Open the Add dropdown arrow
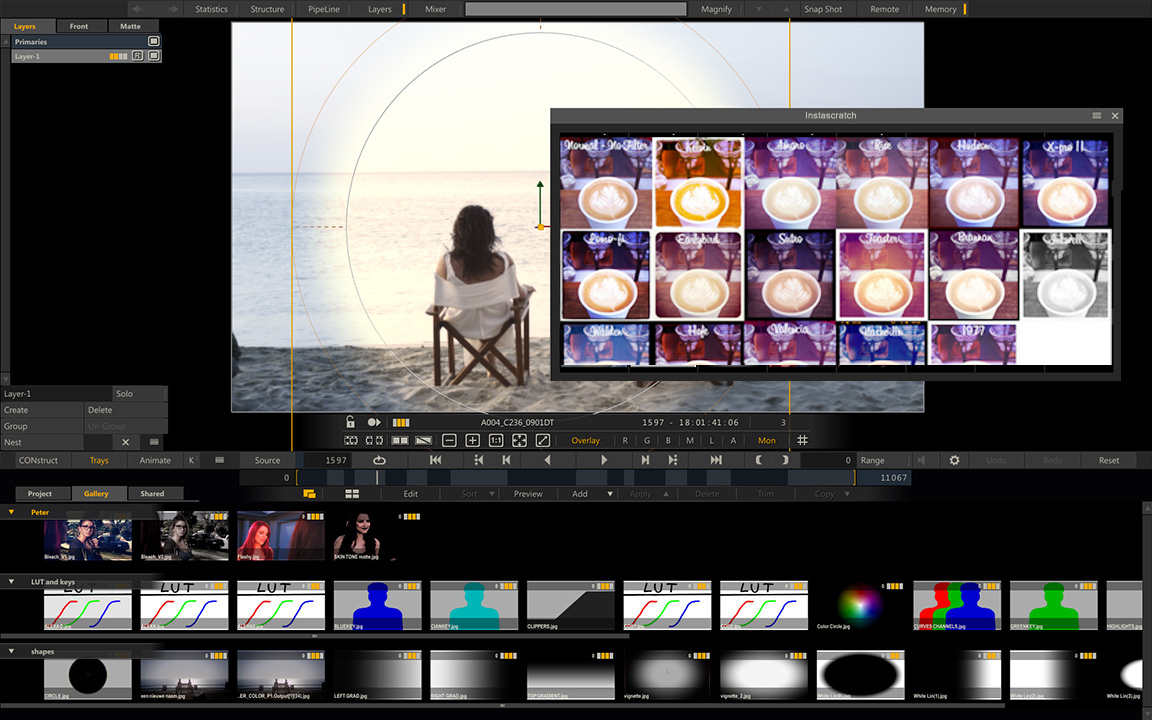This screenshot has width=1152, height=720. 610,494
